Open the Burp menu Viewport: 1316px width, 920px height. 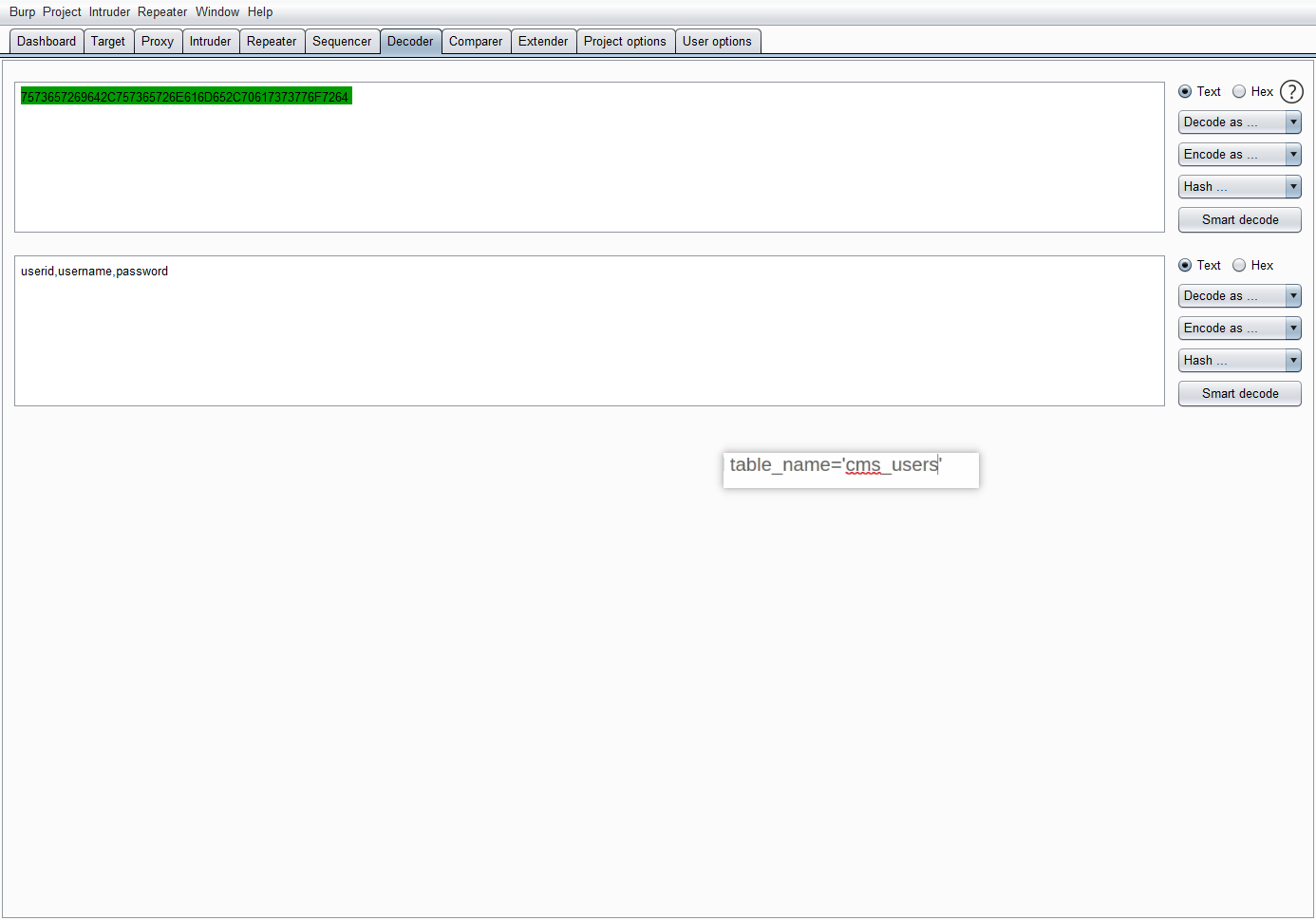pyautogui.click(x=22, y=12)
